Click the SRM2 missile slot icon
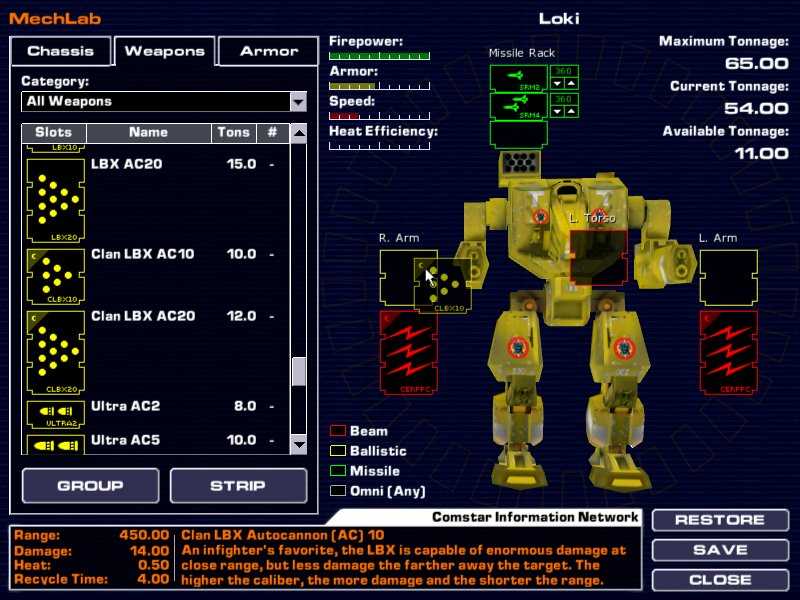 [x=518, y=79]
